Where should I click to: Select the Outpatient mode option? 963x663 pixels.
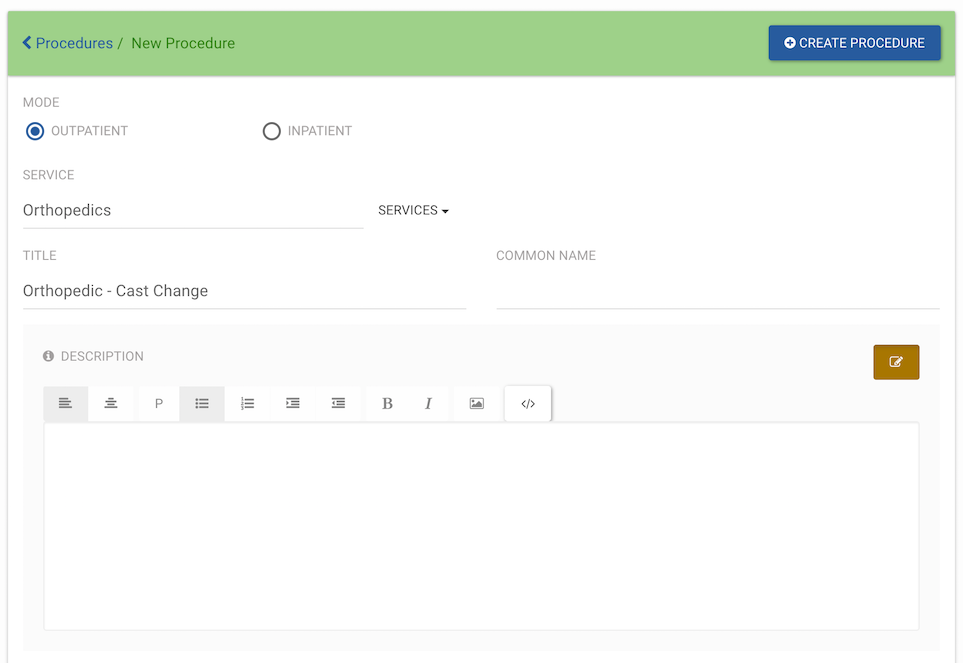click(35, 131)
